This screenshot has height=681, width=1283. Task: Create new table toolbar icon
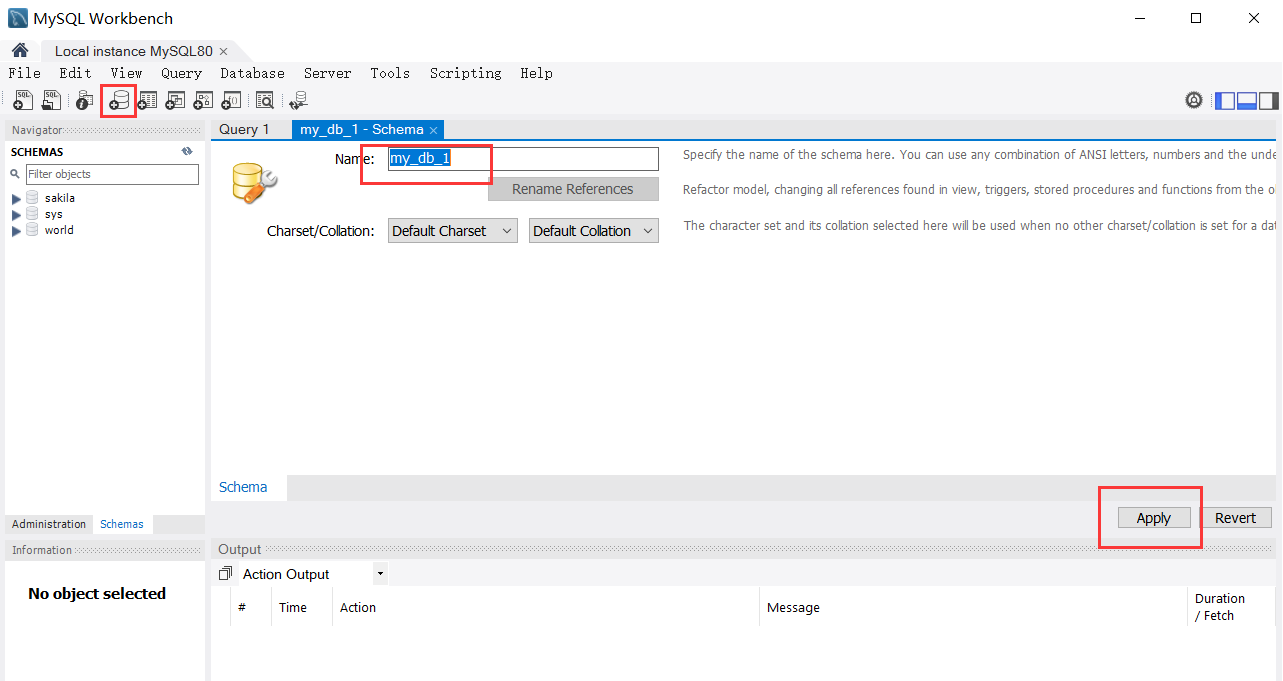(147, 100)
